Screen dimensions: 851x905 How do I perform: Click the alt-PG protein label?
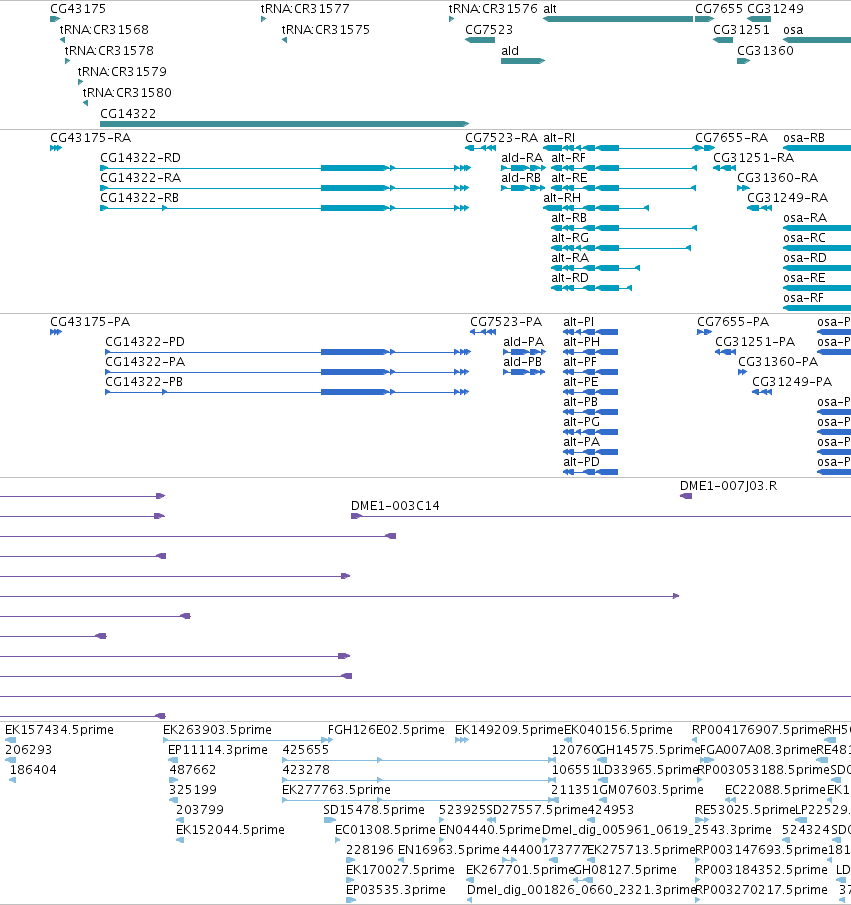[581, 422]
